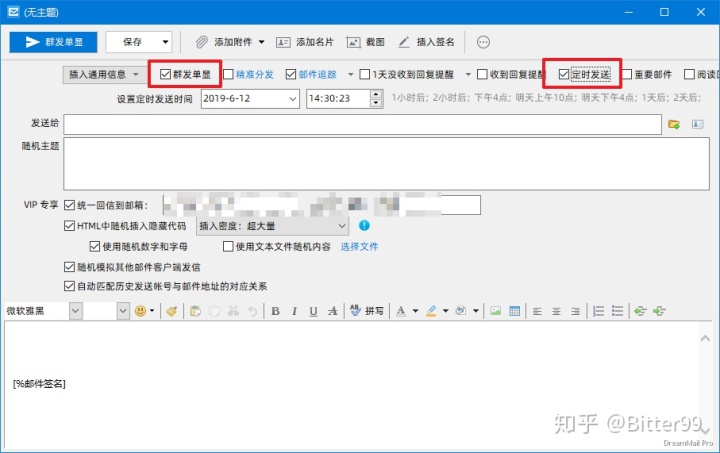Open the font size dropdown

coord(123,311)
